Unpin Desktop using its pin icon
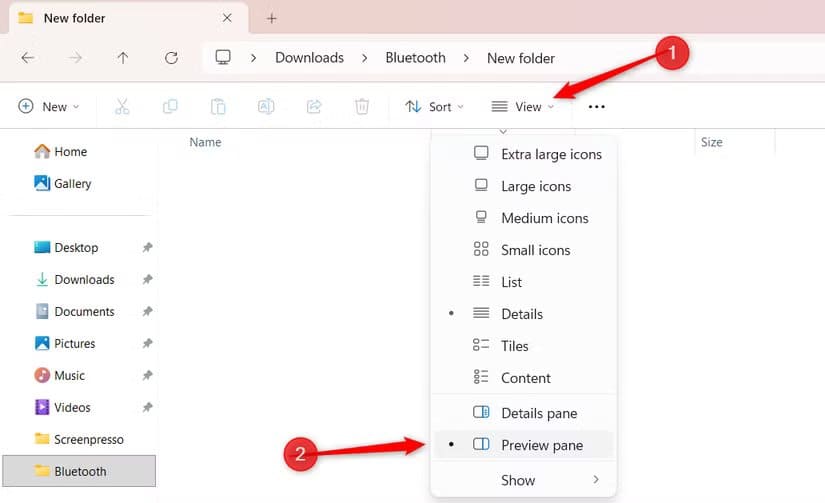The height and width of the screenshot is (503, 825). pyautogui.click(x=147, y=247)
